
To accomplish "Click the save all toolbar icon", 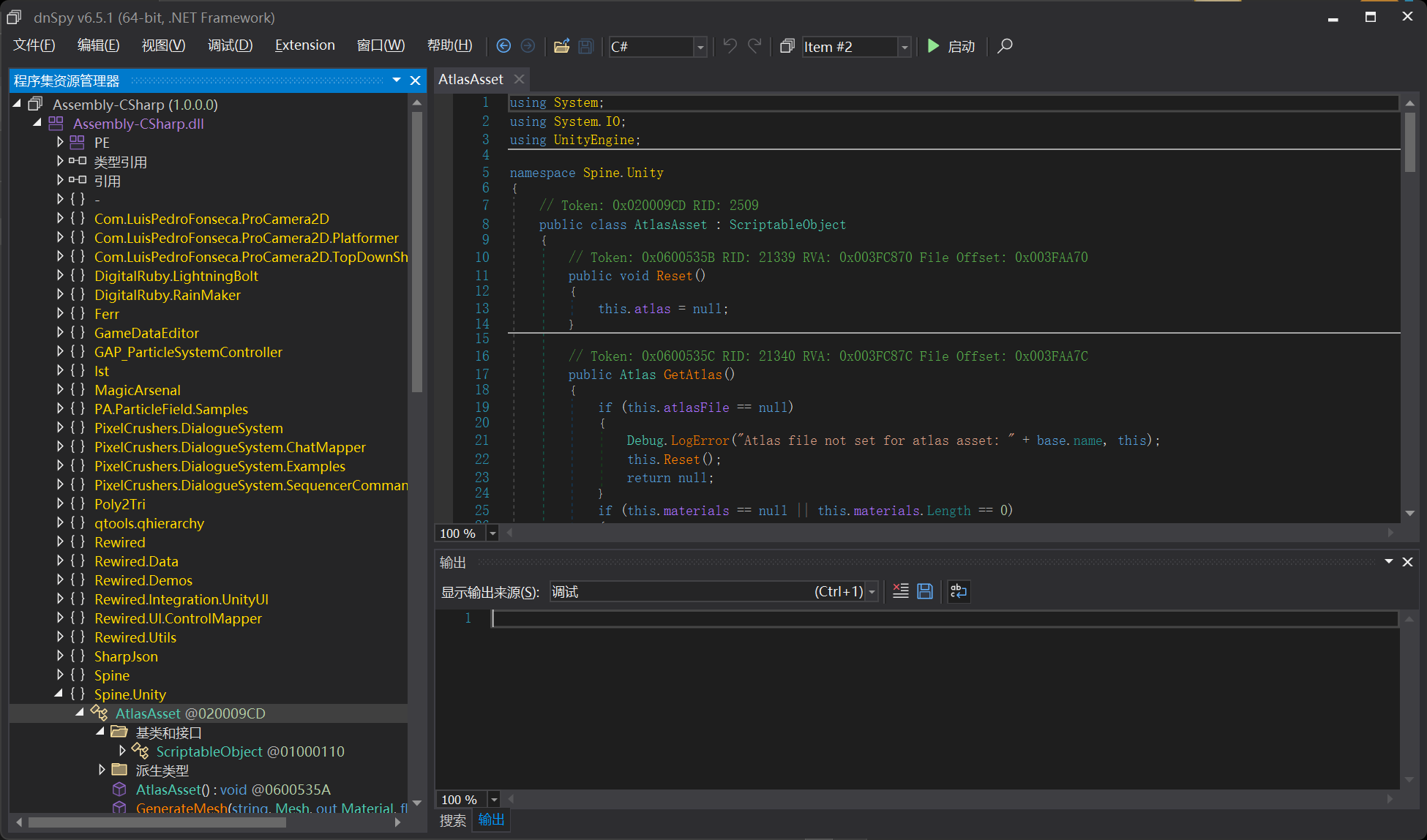I will point(585,46).
